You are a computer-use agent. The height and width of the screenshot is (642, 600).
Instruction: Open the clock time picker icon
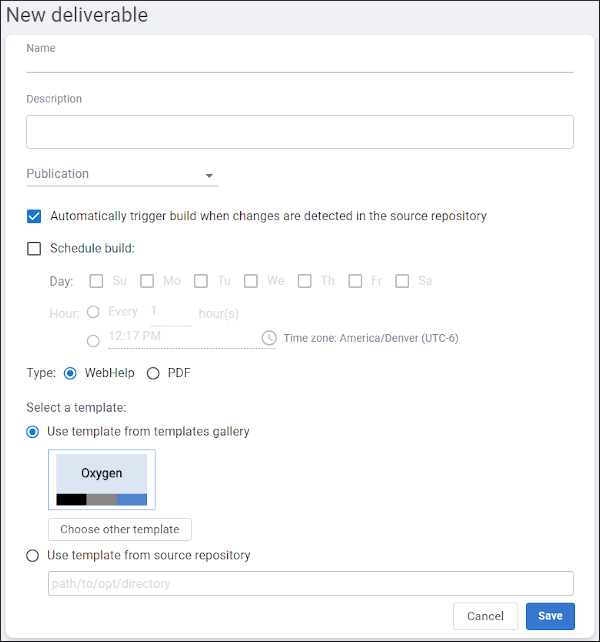269,338
